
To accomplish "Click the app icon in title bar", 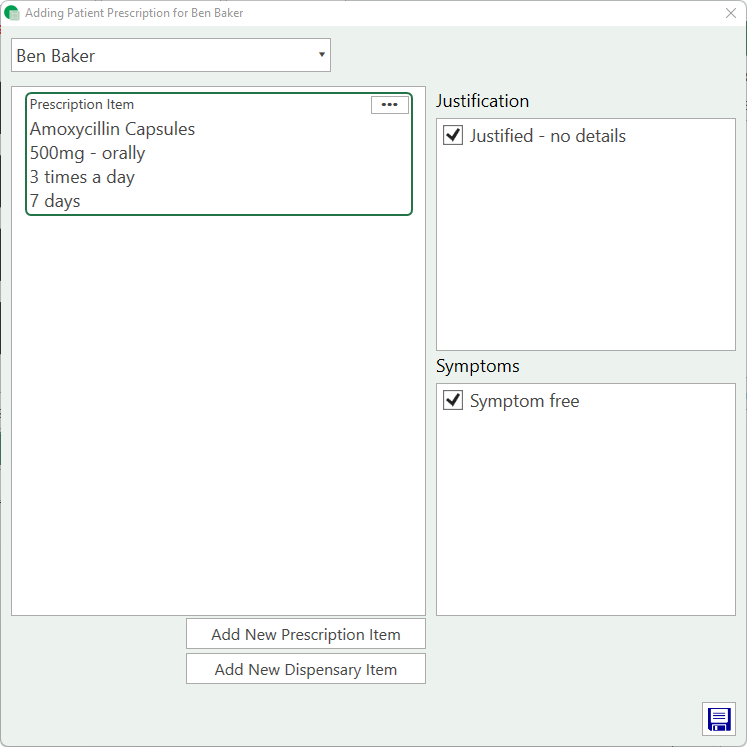I will tap(12, 13).
